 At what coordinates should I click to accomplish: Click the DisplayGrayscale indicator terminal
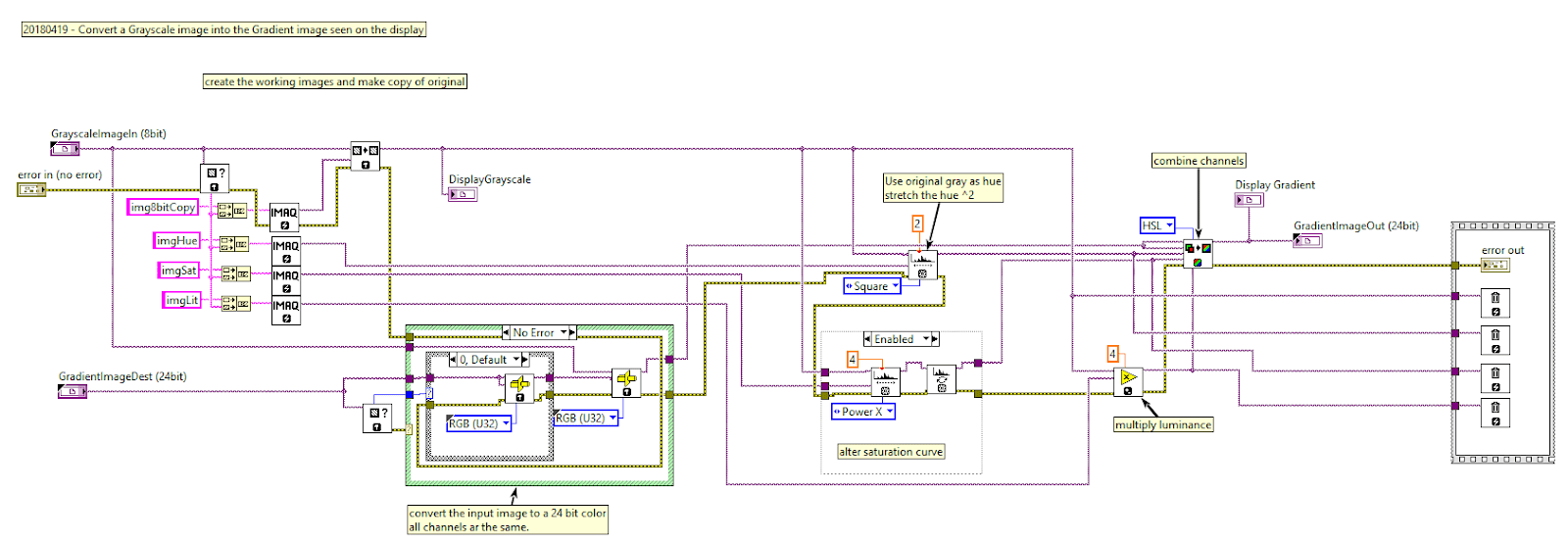point(463,194)
